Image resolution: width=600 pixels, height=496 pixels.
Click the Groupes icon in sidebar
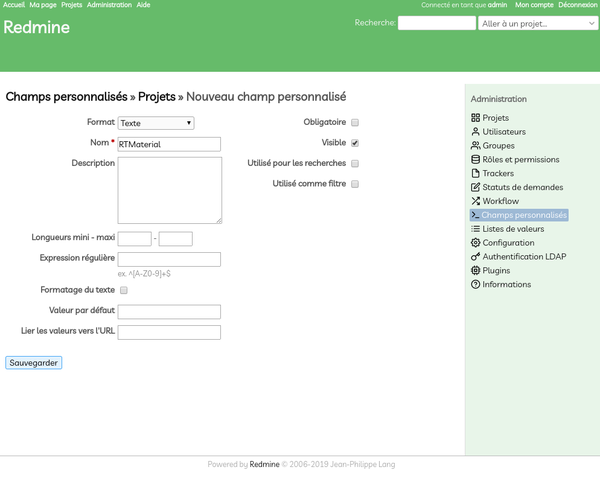[x=475, y=146]
